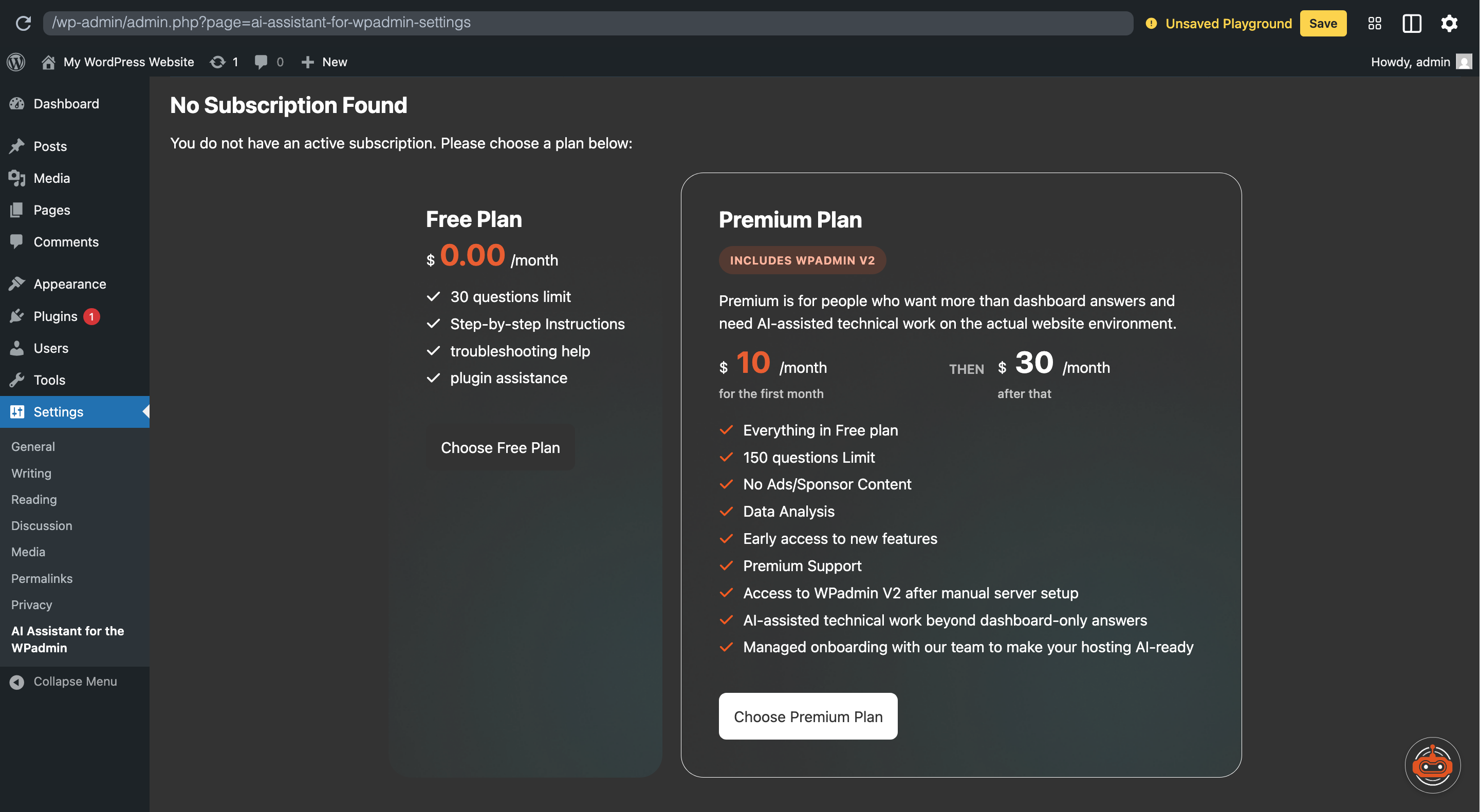Click the Unsaved Playground label
1480x812 pixels.
(x=1228, y=23)
